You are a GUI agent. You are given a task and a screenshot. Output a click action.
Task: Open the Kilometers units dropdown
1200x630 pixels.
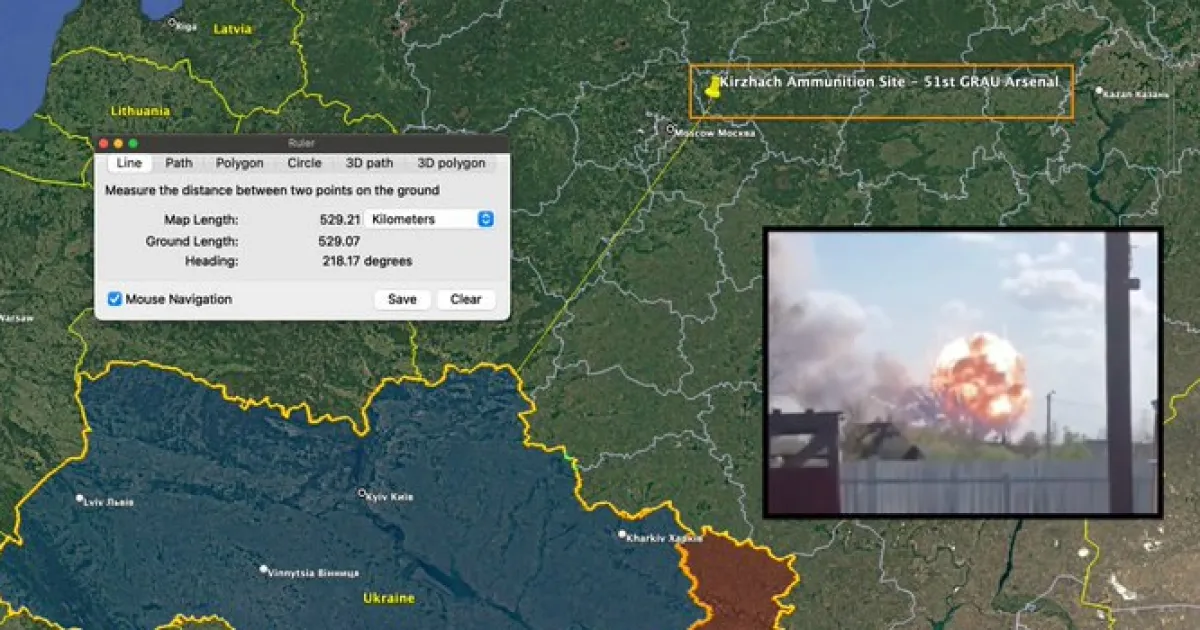coord(429,219)
